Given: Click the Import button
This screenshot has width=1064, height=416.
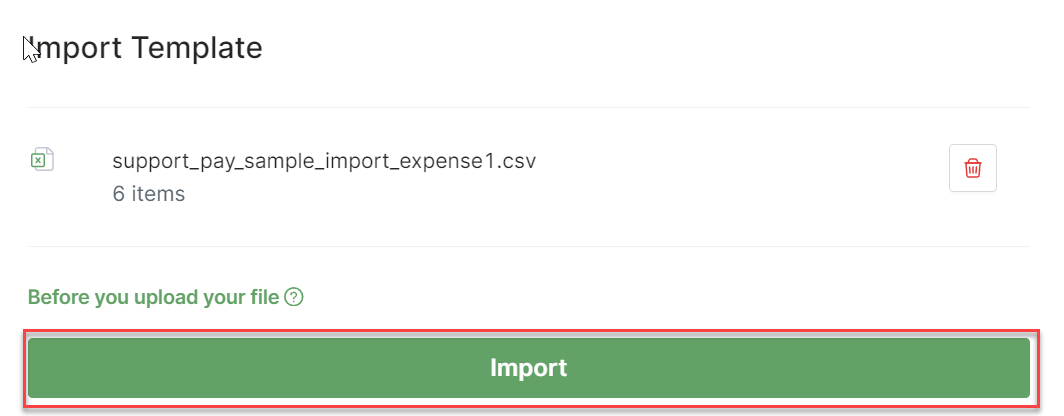Looking at the screenshot, I should 528,368.
